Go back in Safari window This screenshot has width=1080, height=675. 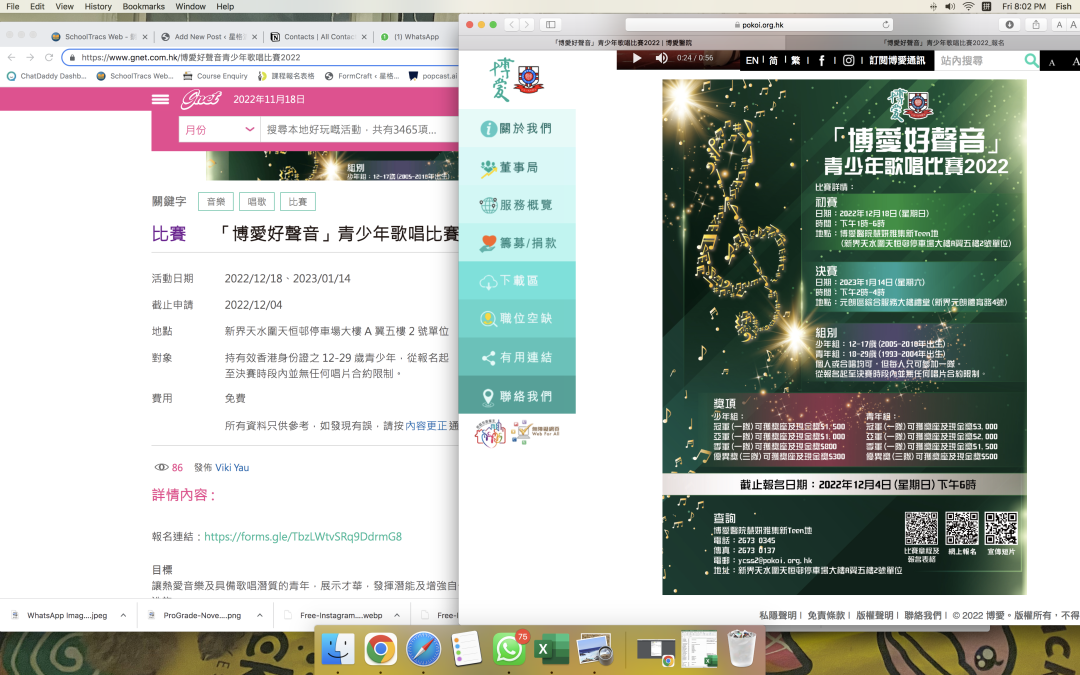tap(512, 25)
